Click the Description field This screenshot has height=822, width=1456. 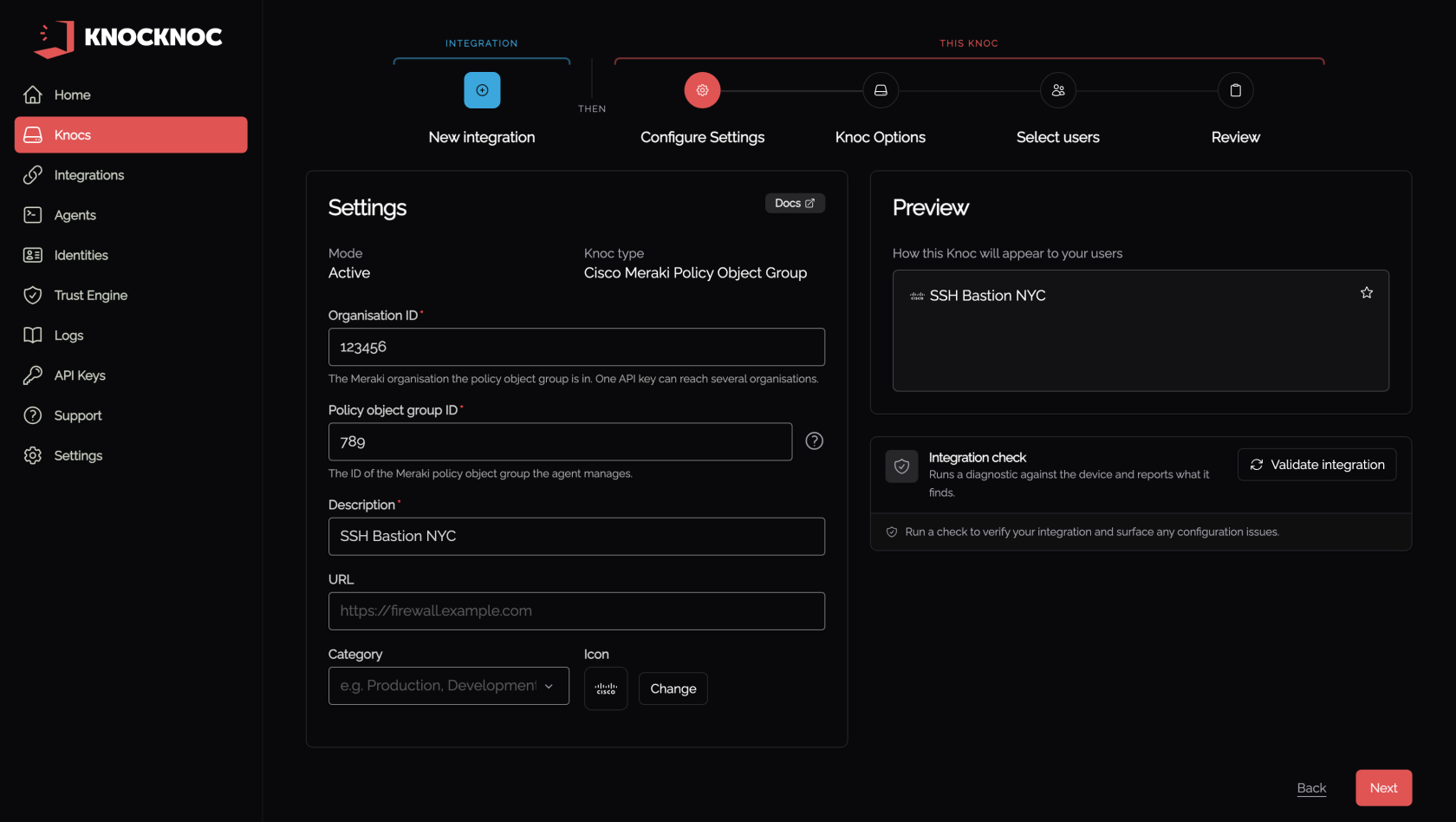pyautogui.click(x=576, y=536)
